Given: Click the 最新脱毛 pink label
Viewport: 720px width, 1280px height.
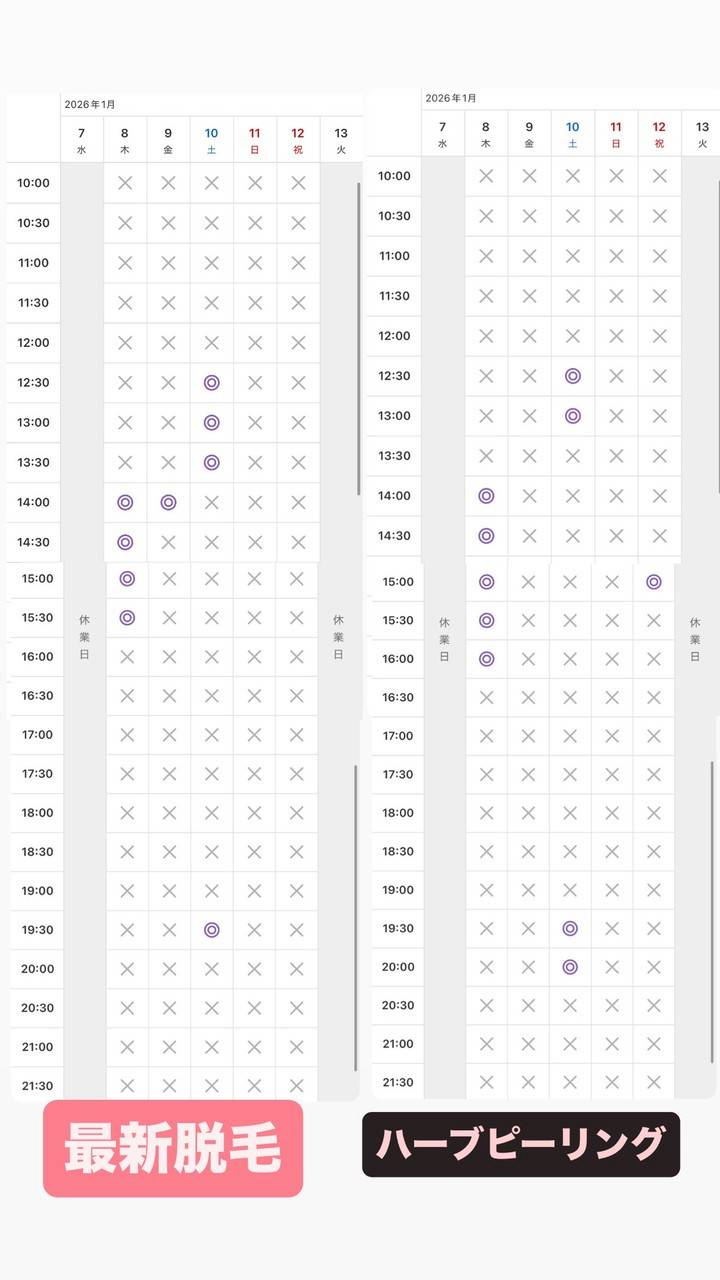Looking at the screenshot, I should pyautogui.click(x=172, y=1148).
